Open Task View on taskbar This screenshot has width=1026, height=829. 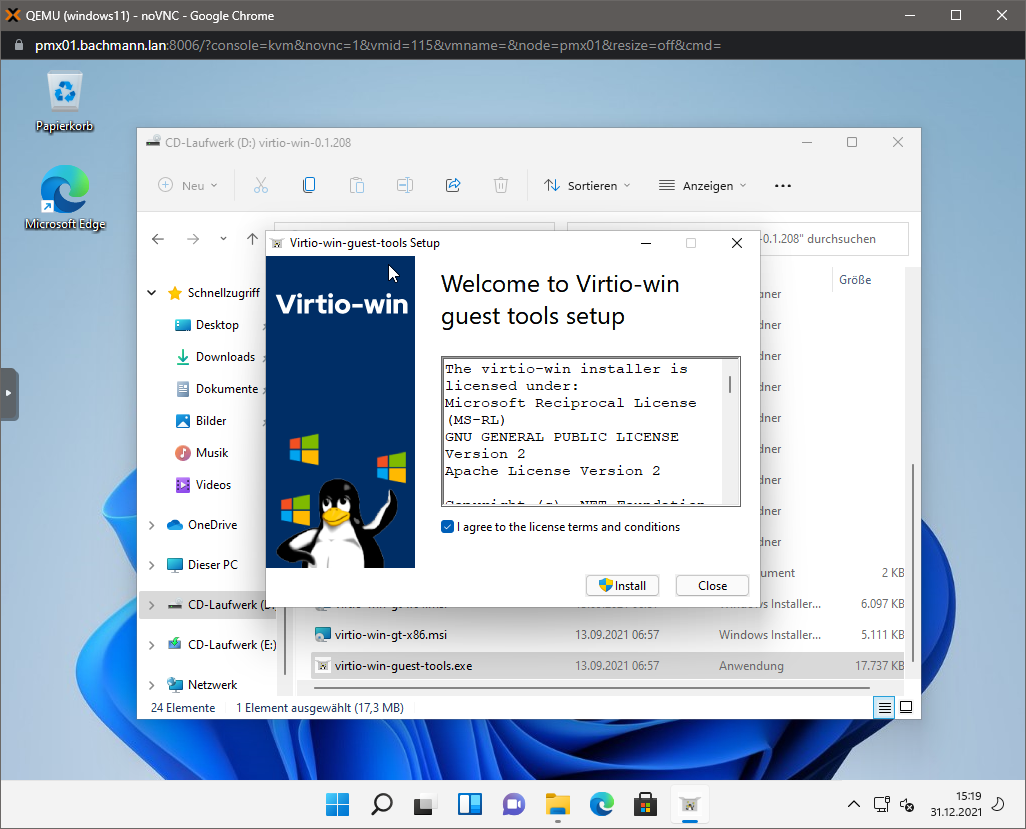(426, 804)
